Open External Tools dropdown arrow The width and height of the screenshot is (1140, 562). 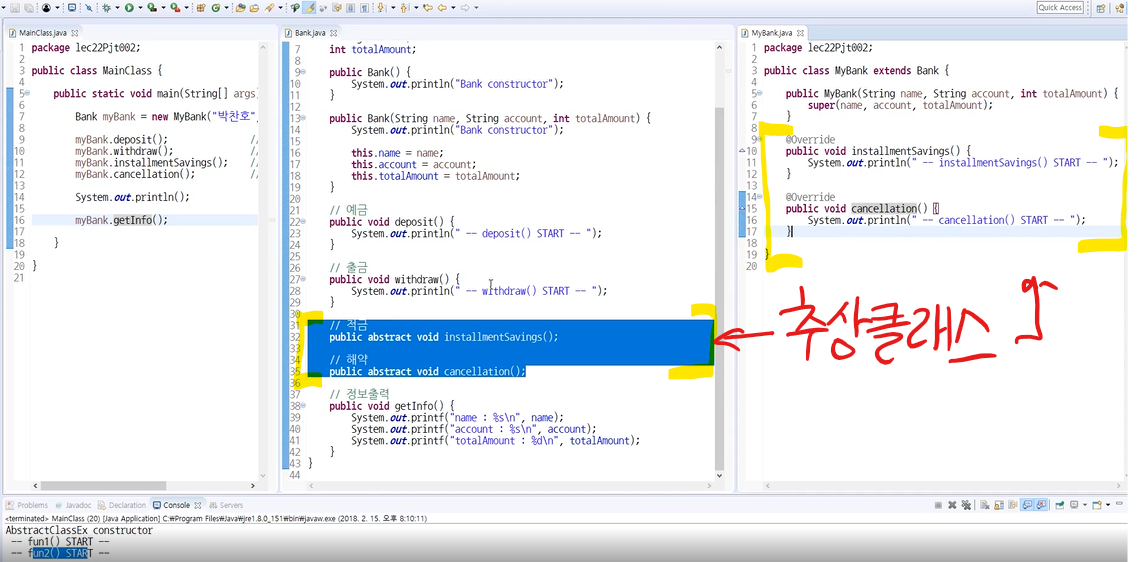186,8
